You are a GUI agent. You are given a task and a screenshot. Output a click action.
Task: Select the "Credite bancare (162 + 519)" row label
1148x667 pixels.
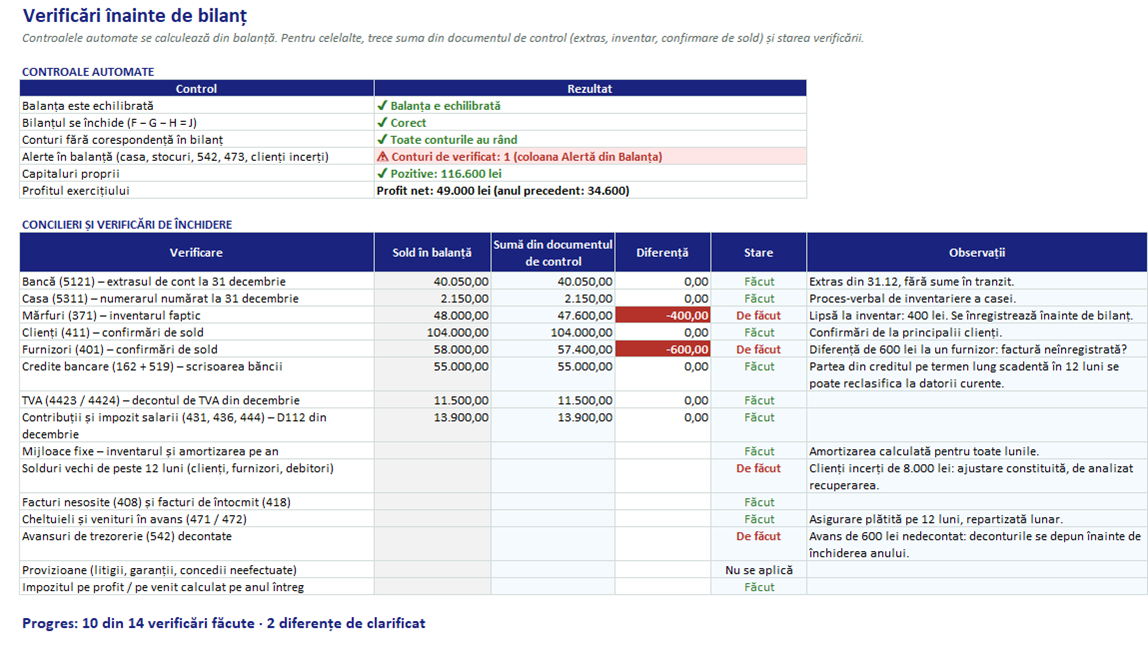point(196,374)
